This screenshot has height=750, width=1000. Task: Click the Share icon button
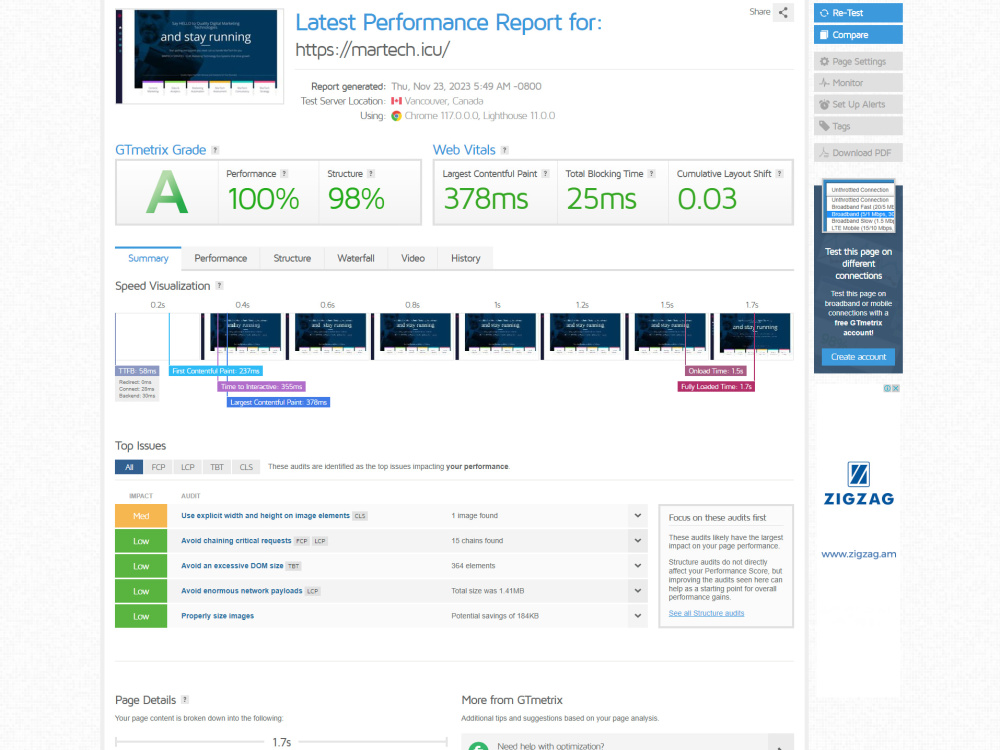[783, 12]
